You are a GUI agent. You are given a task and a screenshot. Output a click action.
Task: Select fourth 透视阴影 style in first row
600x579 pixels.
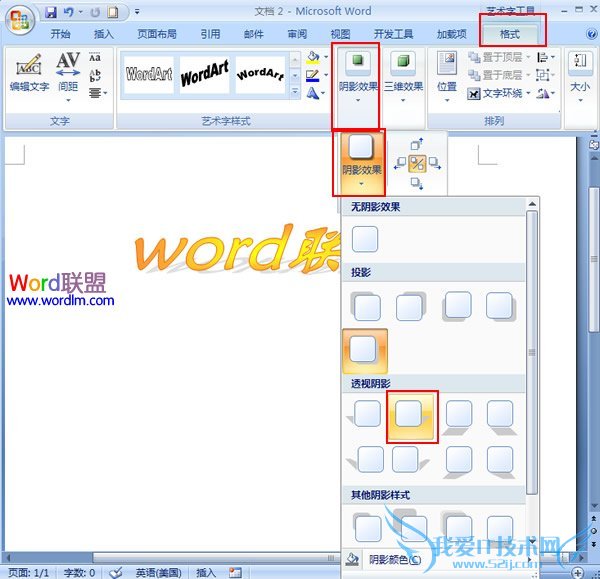click(x=501, y=416)
